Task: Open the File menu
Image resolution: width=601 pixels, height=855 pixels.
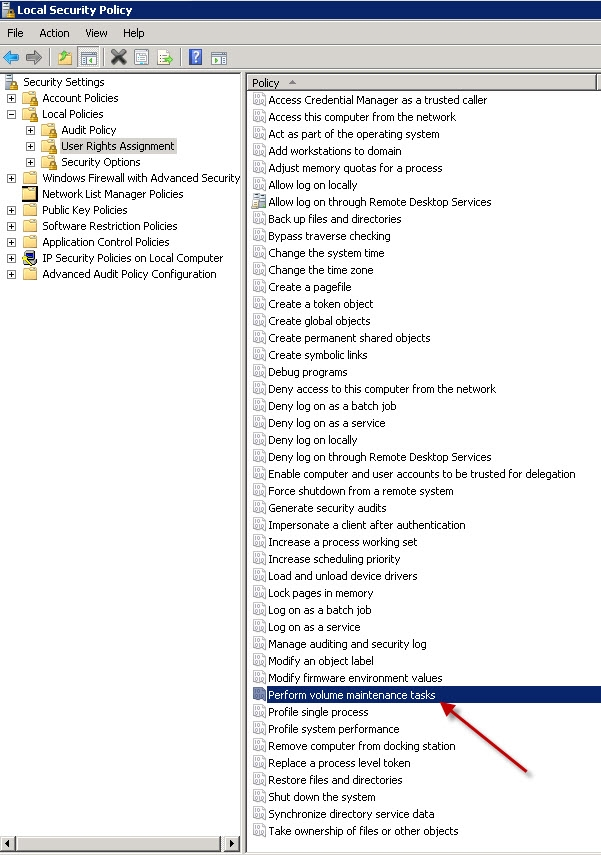Action: [15, 33]
